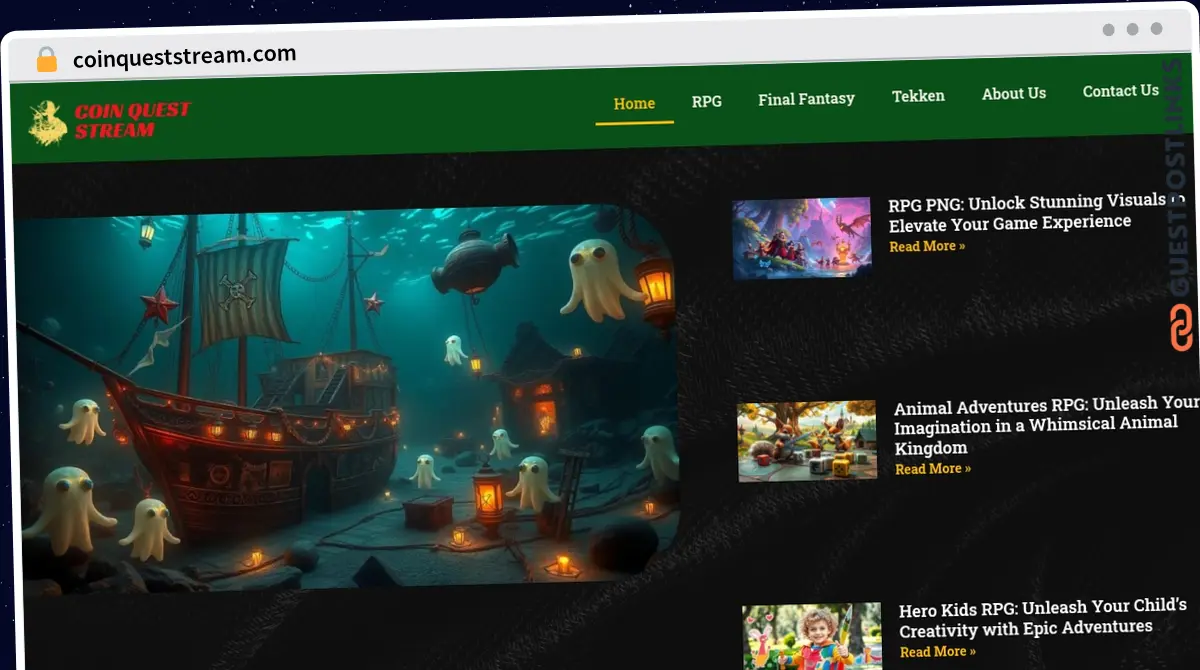Image resolution: width=1200 pixels, height=670 pixels.
Task: Open the Contact Us page
Action: click(1120, 91)
